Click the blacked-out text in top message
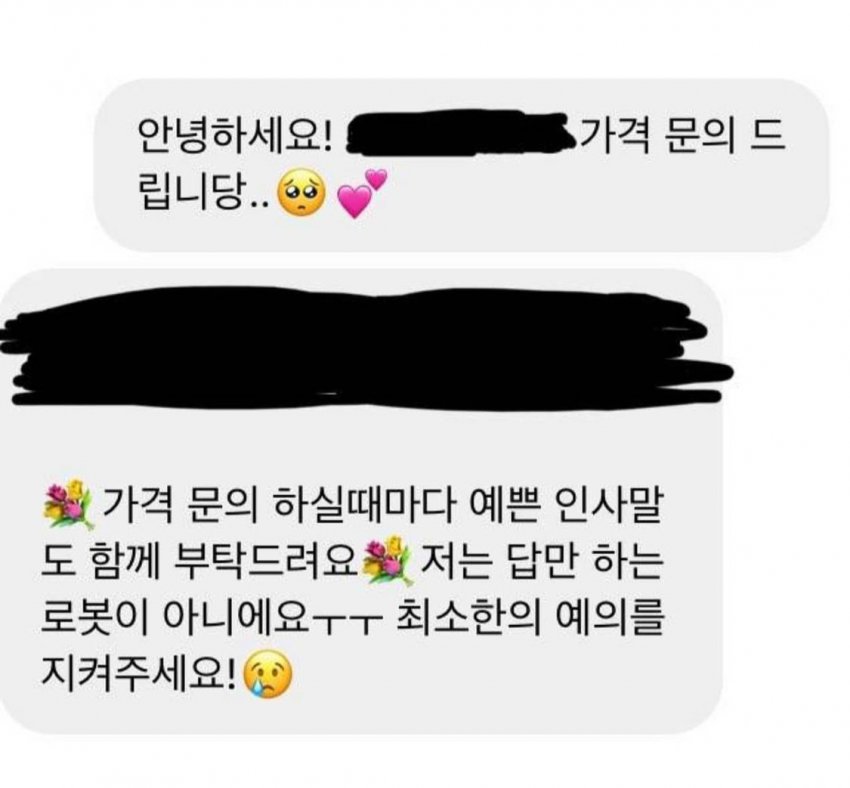This screenshot has height=788, width=850. (x=461, y=133)
